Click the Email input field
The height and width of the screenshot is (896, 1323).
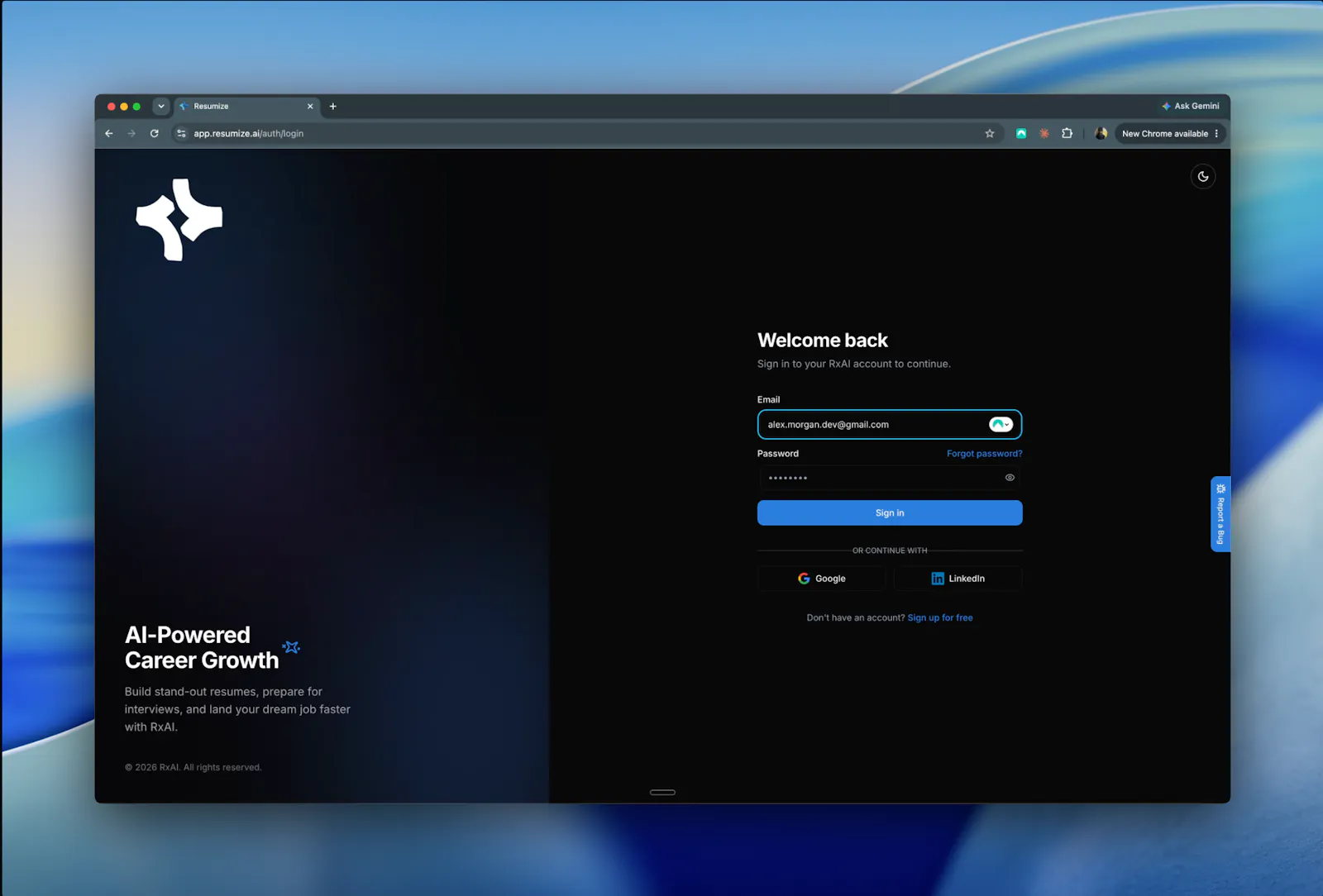[890, 425]
